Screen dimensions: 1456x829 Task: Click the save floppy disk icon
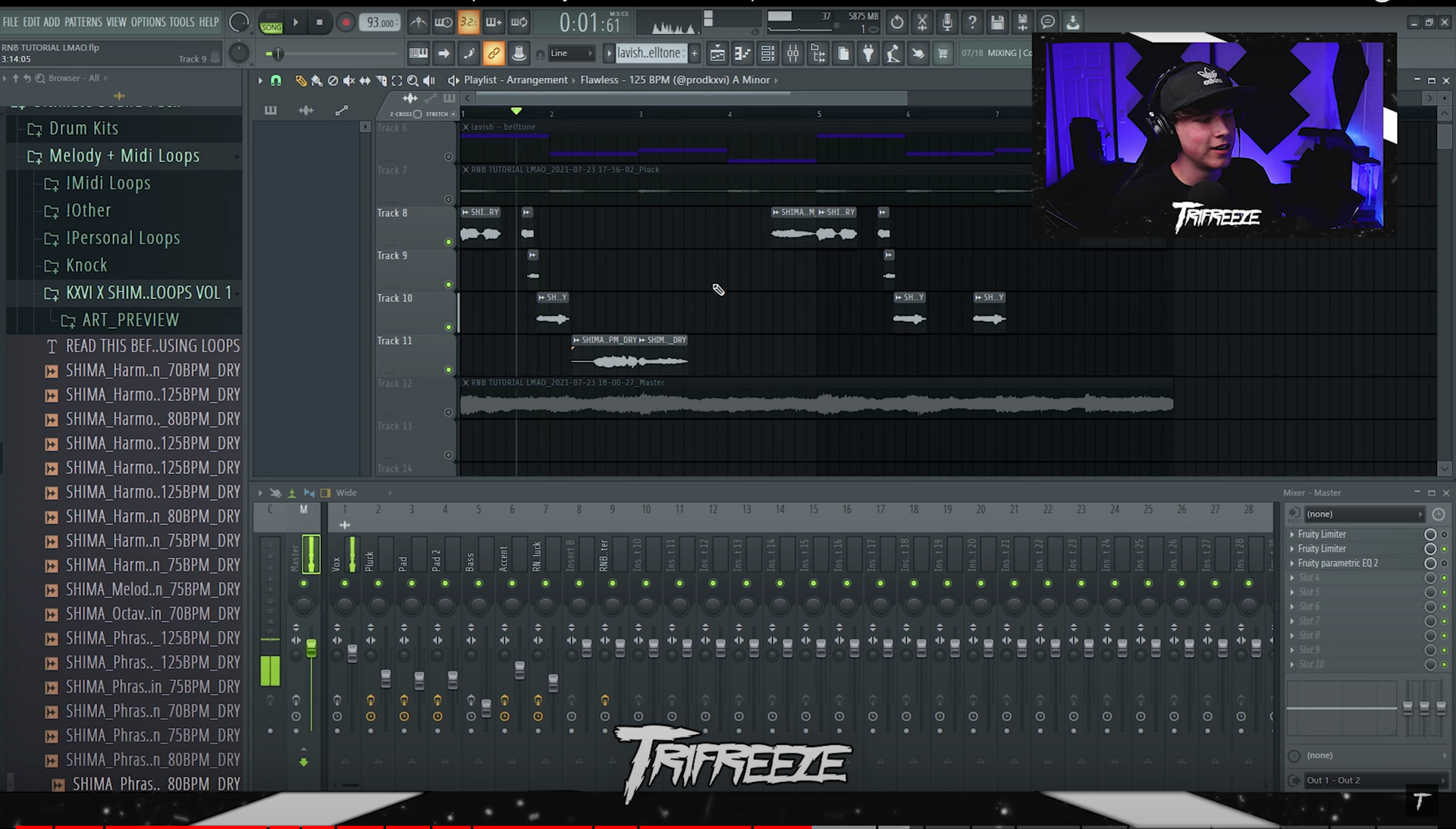(x=997, y=23)
